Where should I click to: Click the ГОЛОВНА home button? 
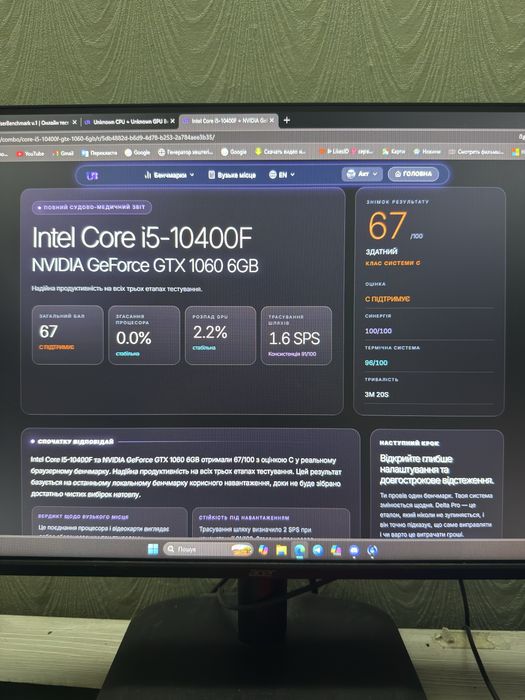(413, 174)
